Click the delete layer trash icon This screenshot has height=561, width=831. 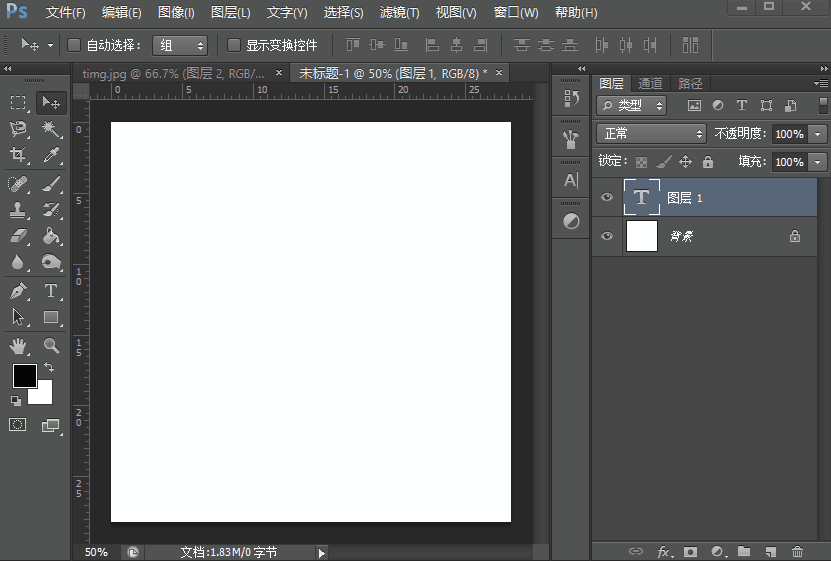point(797,551)
